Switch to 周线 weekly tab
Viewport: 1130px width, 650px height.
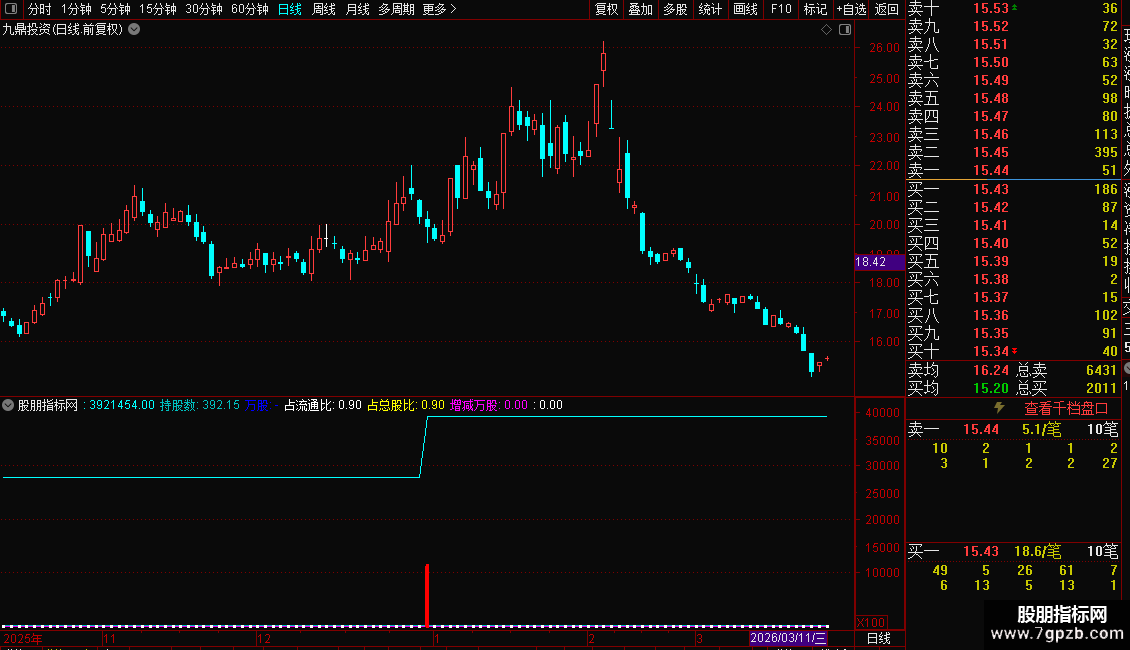click(324, 9)
